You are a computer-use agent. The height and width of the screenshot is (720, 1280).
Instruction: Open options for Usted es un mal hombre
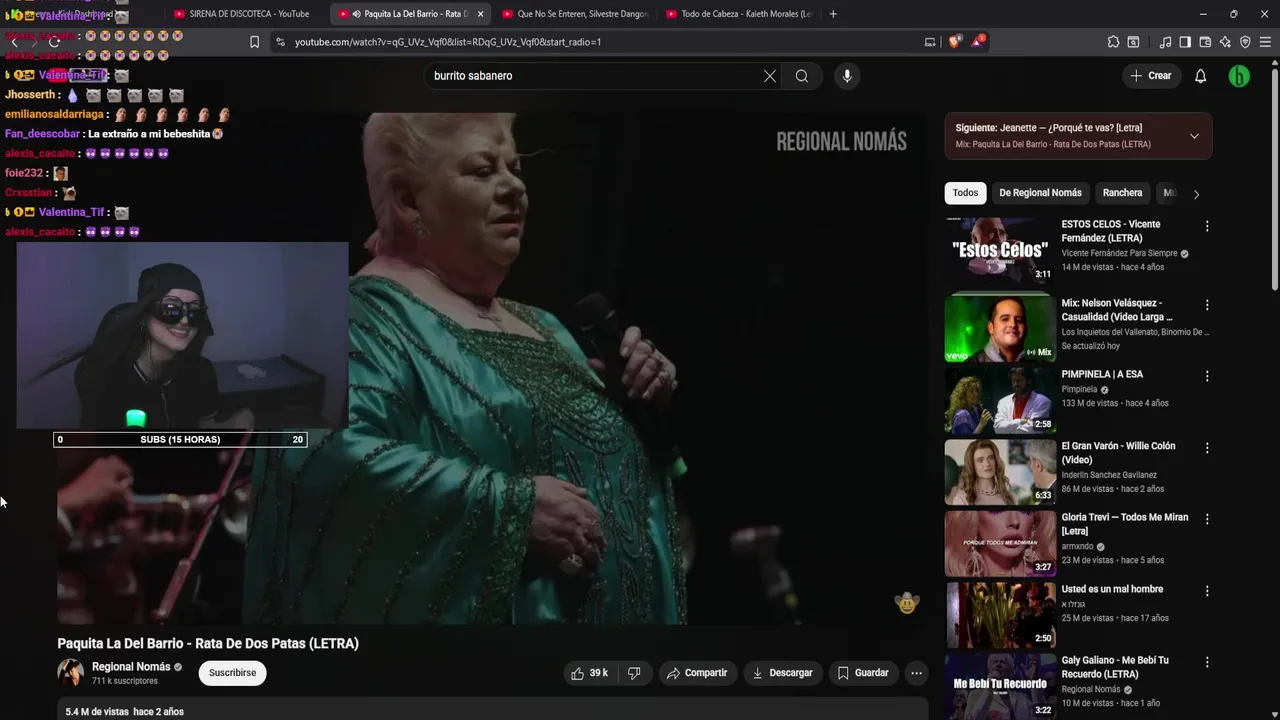[x=1207, y=591]
